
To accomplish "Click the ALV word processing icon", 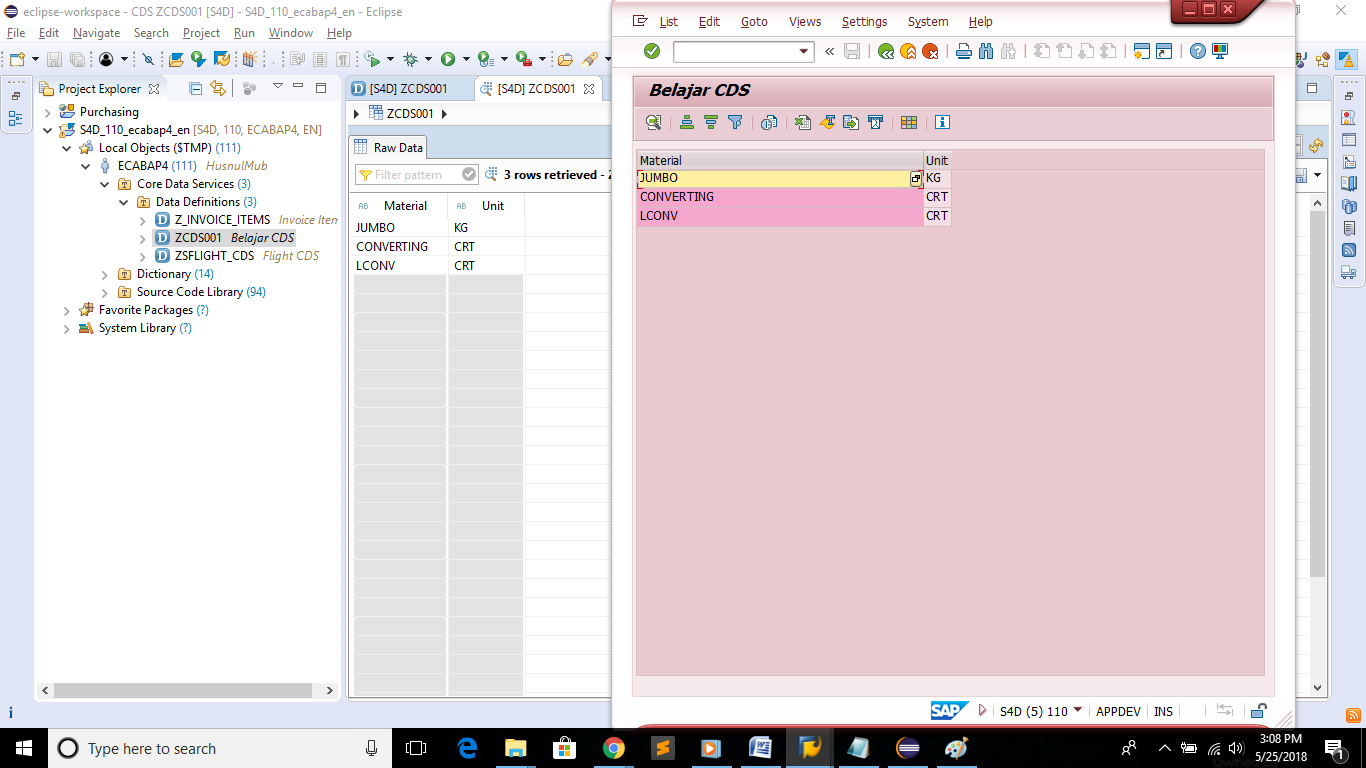I will click(827, 122).
